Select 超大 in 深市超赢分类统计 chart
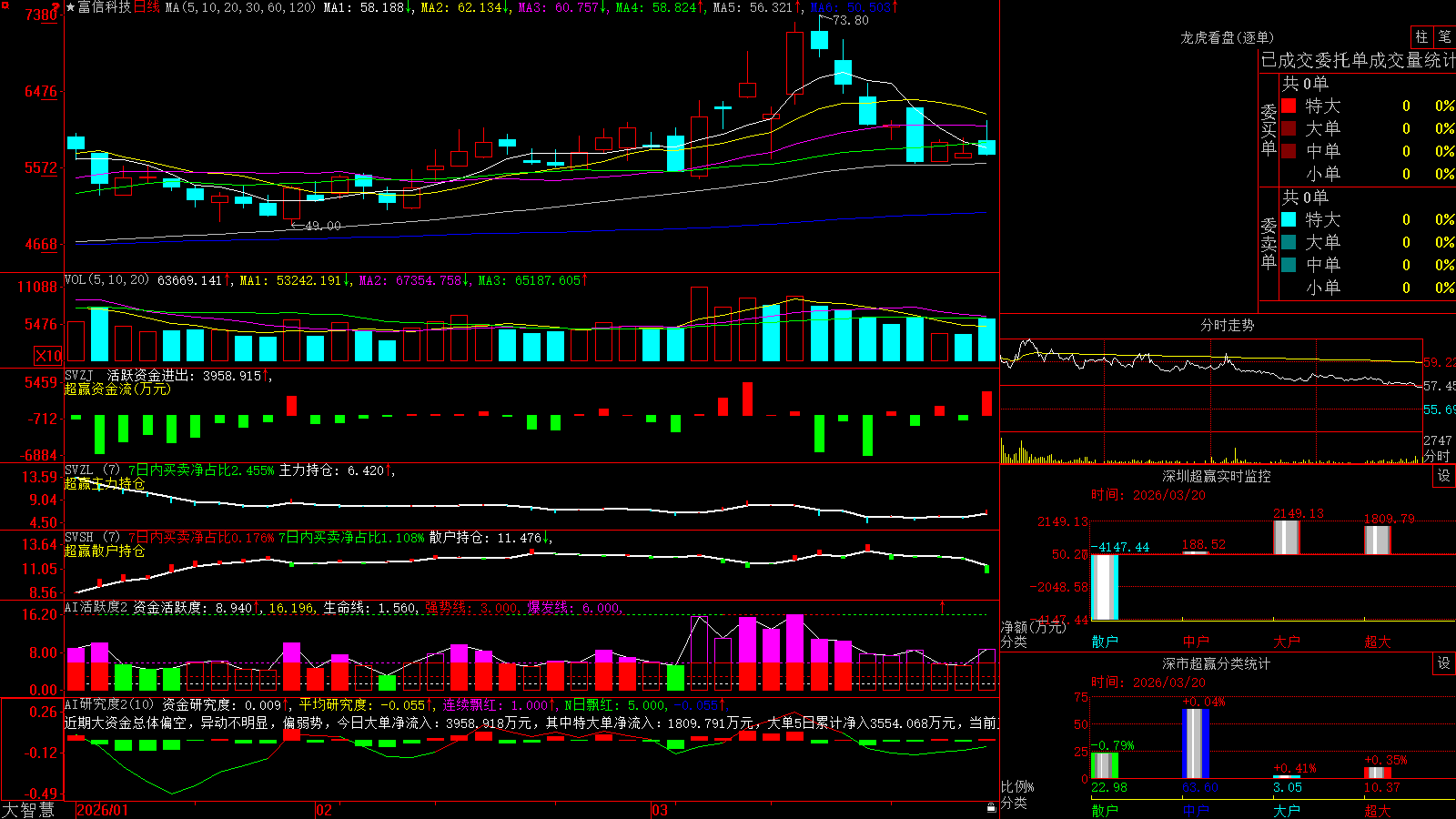The image size is (1456, 819). tap(1378, 811)
